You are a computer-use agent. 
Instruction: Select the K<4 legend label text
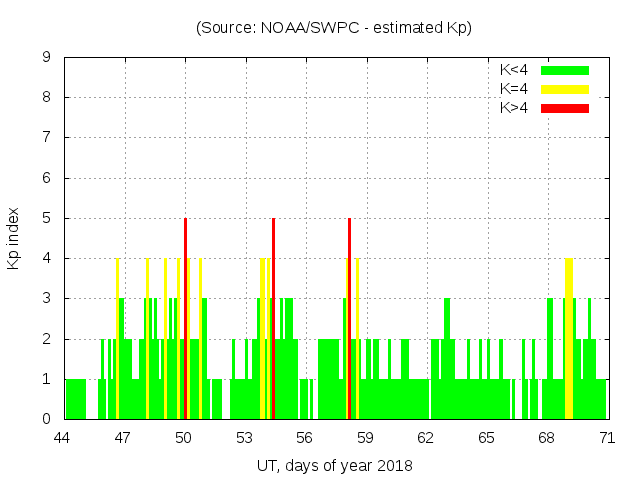[513, 70]
